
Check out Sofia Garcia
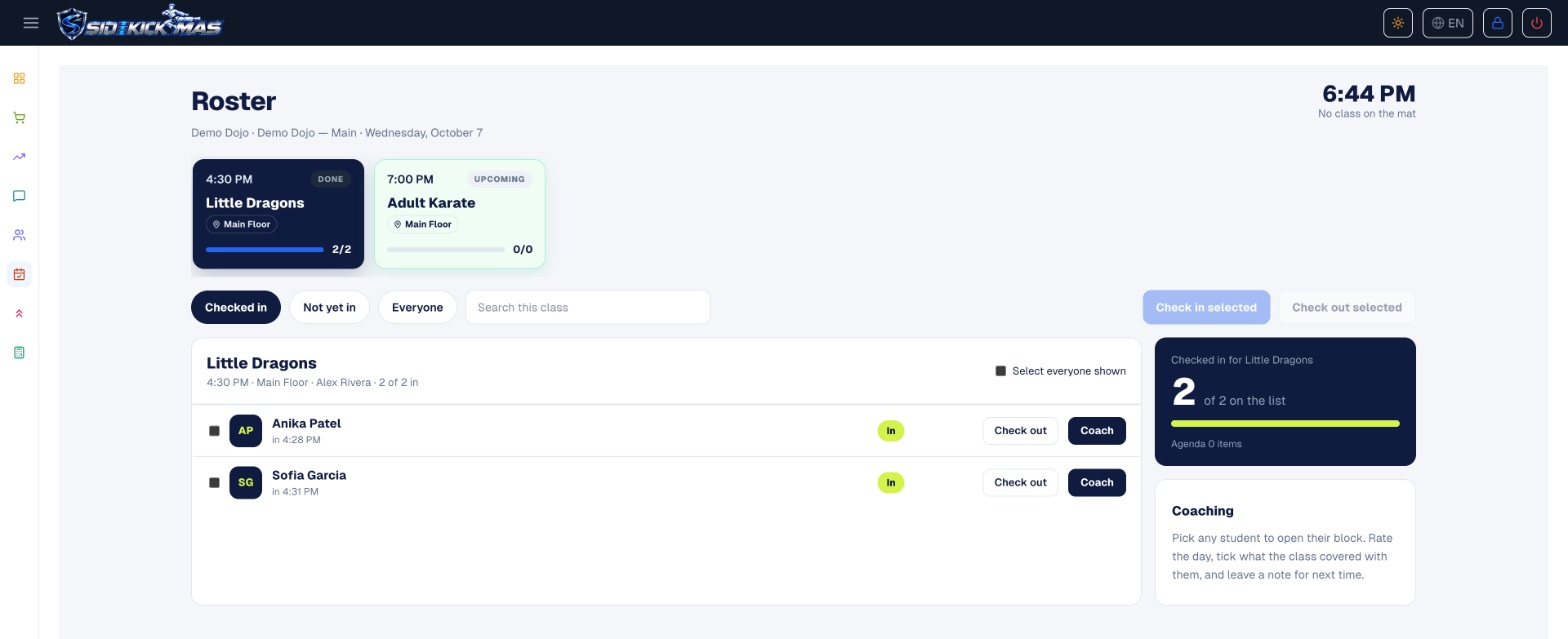pos(1020,483)
